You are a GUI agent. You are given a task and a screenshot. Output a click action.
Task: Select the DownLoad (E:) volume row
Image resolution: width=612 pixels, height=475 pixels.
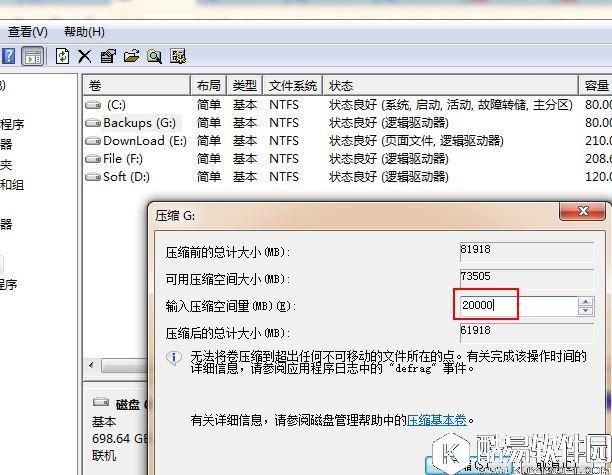(347, 141)
